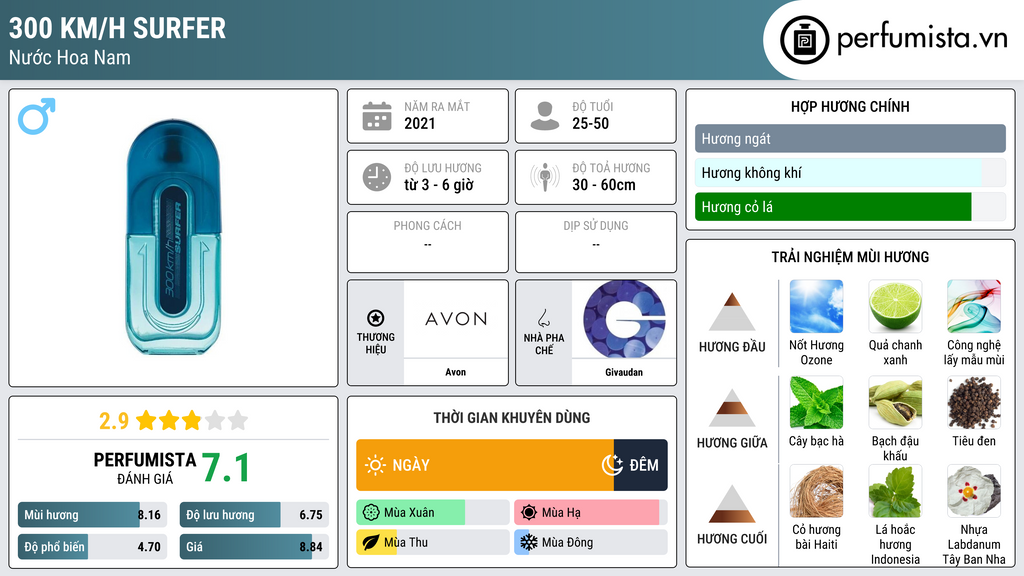Viewport: 1024px width, 576px height.
Task: Click the 'từ 3 - 6 giờ' longevity value
Action: tap(439, 185)
